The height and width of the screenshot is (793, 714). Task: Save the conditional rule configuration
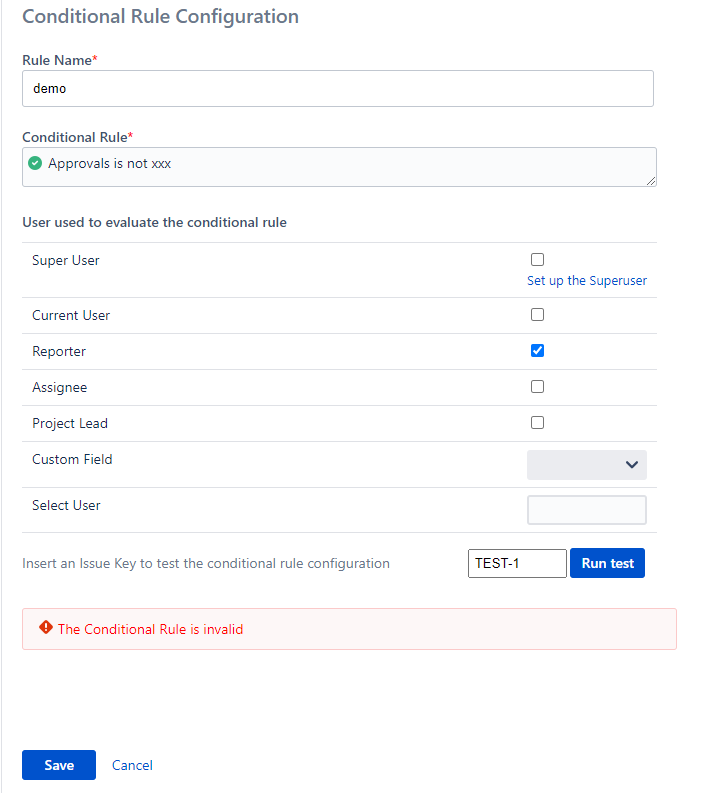point(59,765)
